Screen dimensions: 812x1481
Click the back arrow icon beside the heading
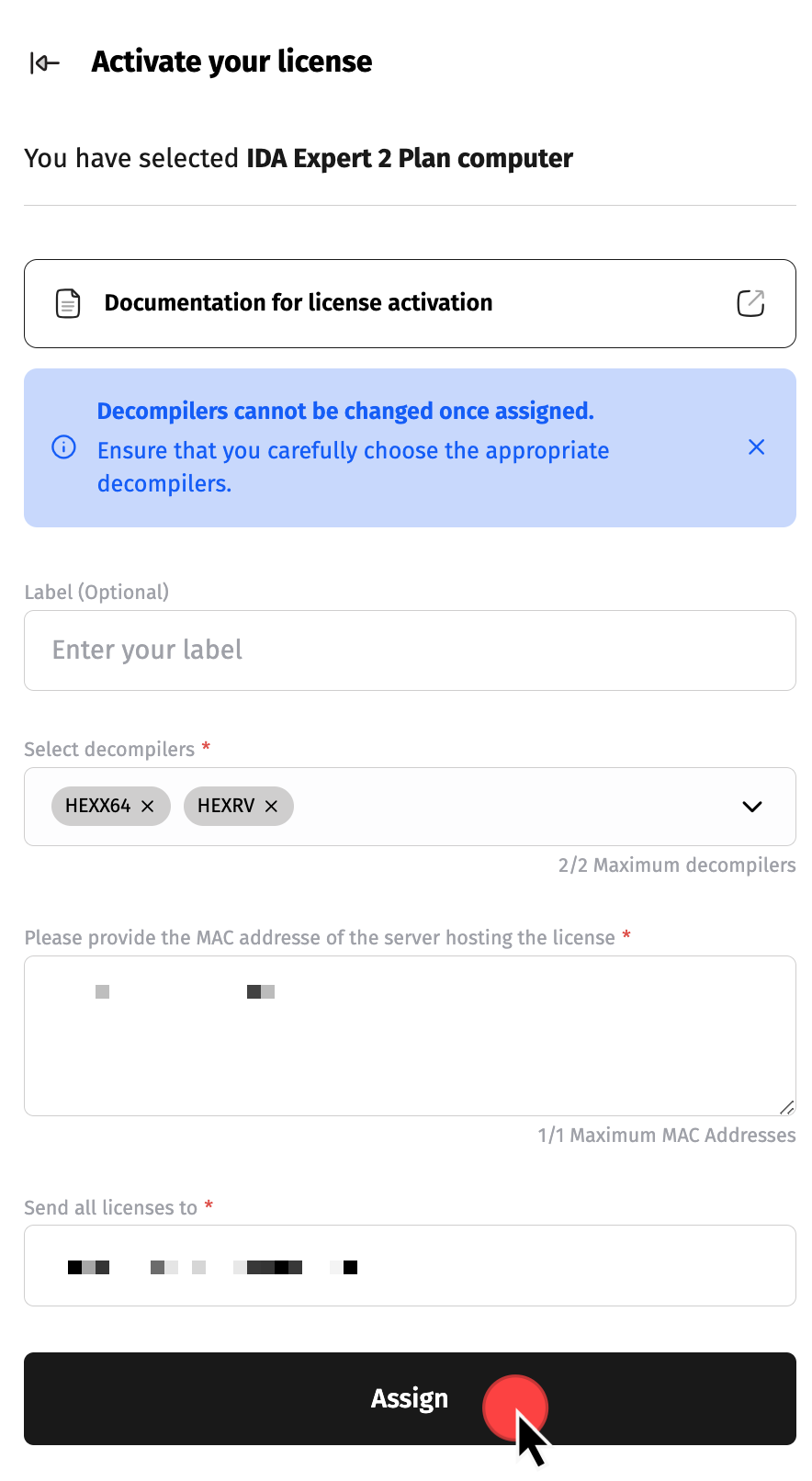pyautogui.click(x=45, y=62)
